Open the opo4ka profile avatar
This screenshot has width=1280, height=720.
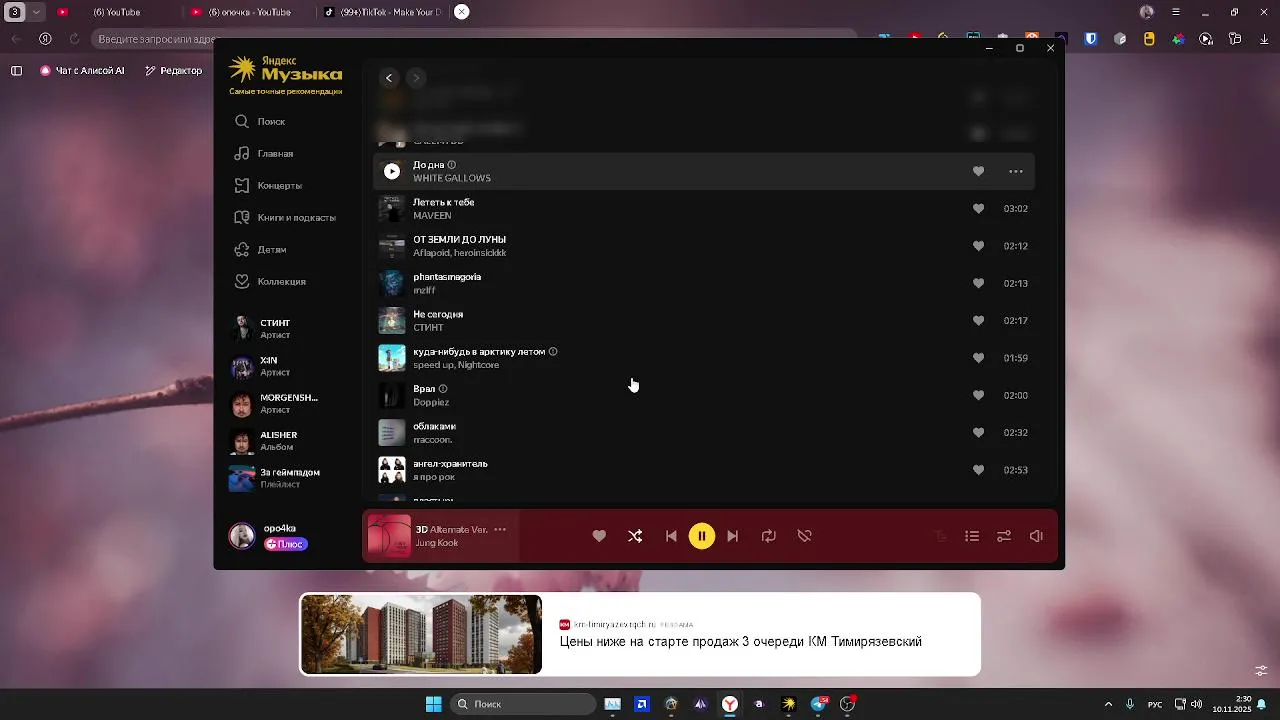[242, 536]
